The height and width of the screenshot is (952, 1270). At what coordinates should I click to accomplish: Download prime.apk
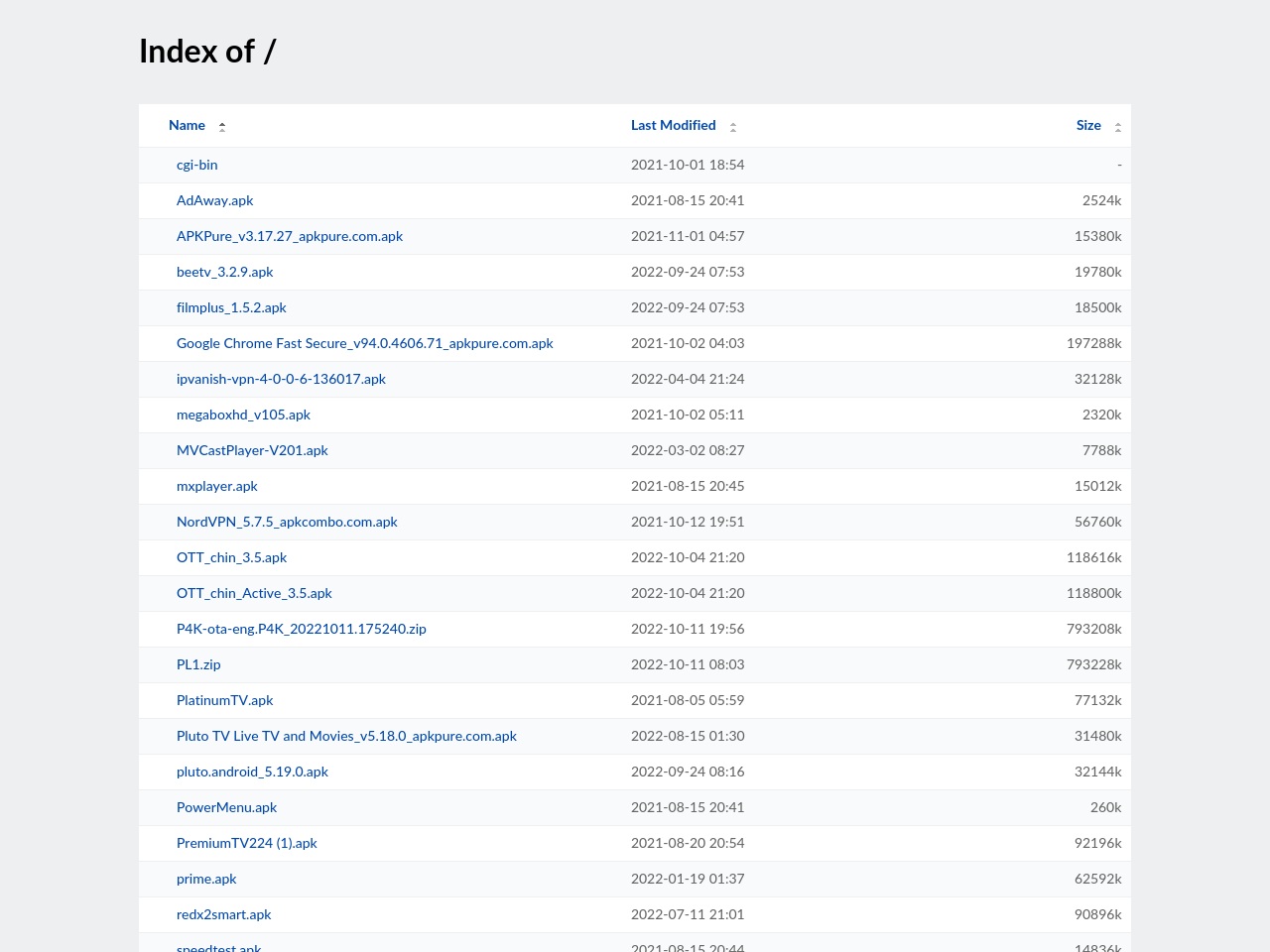[206, 879]
